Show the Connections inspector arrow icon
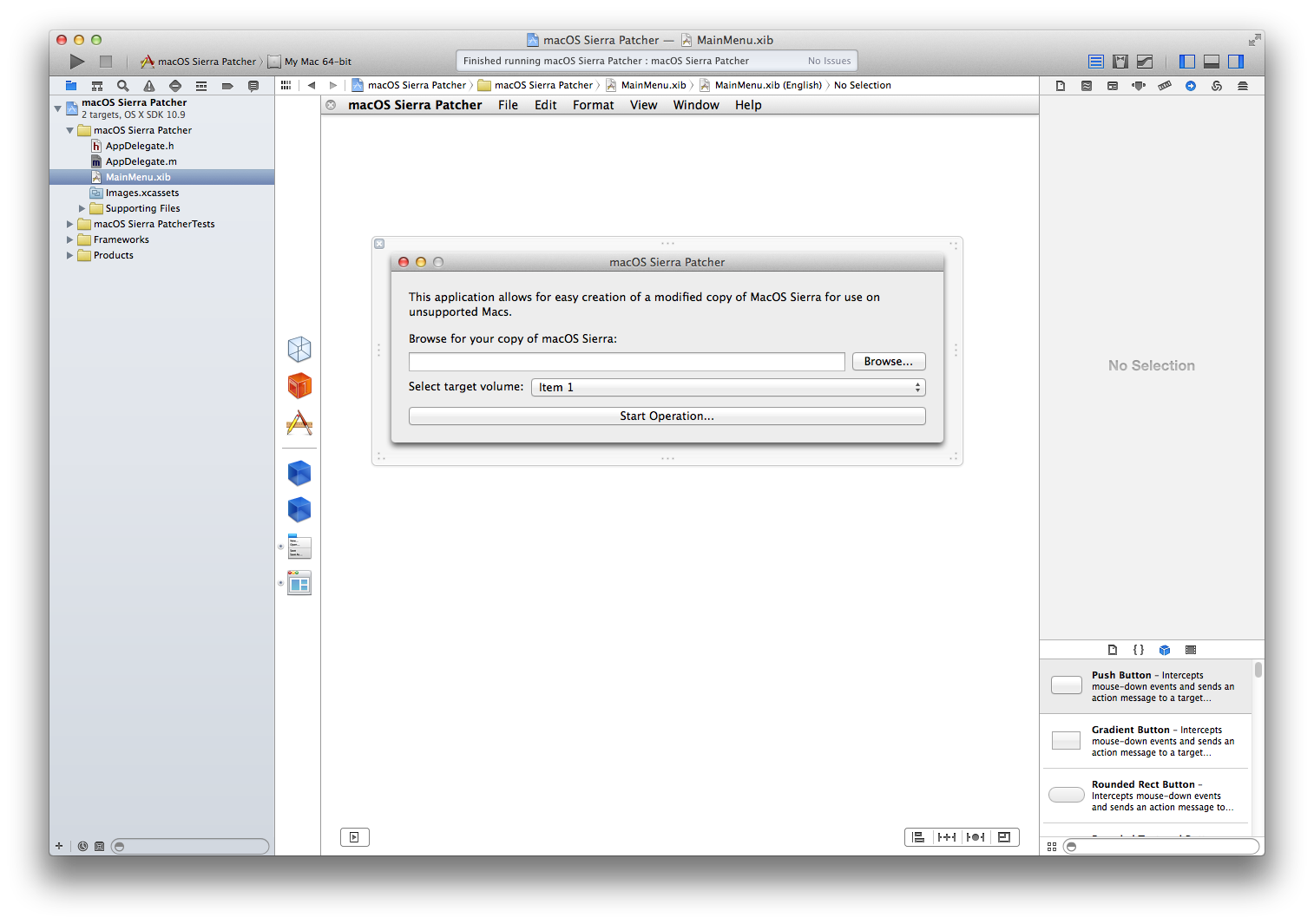 pyautogui.click(x=1191, y=86)
